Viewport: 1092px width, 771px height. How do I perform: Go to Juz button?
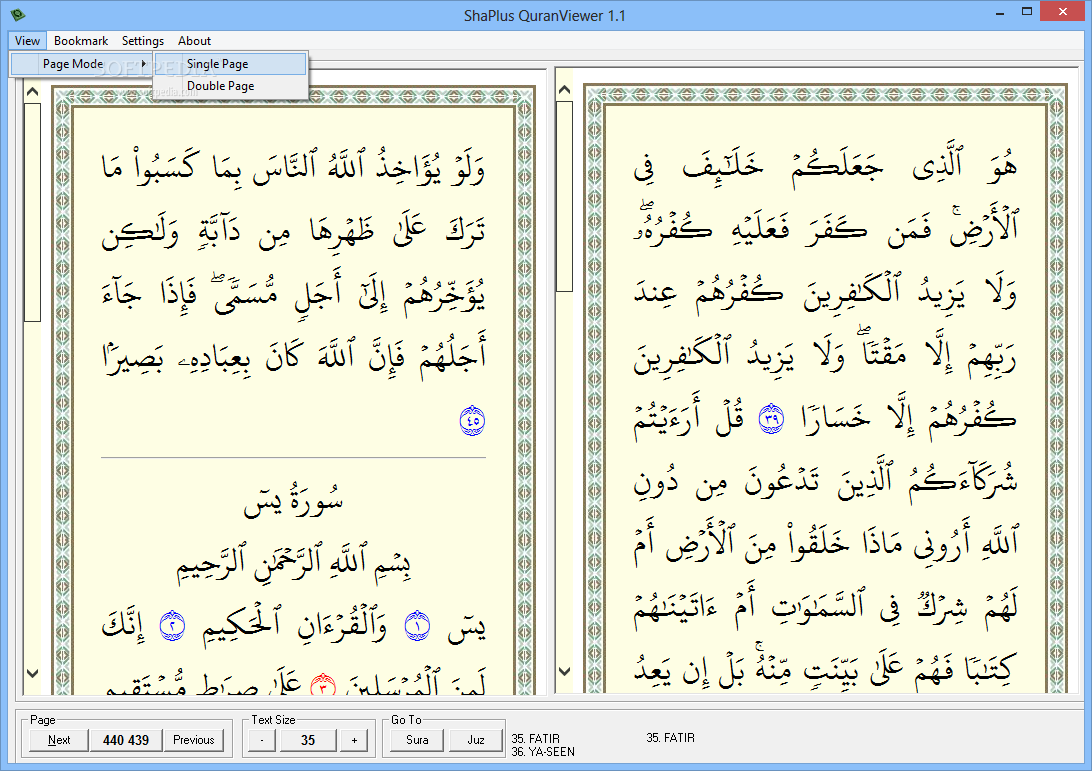pos(476,740)
